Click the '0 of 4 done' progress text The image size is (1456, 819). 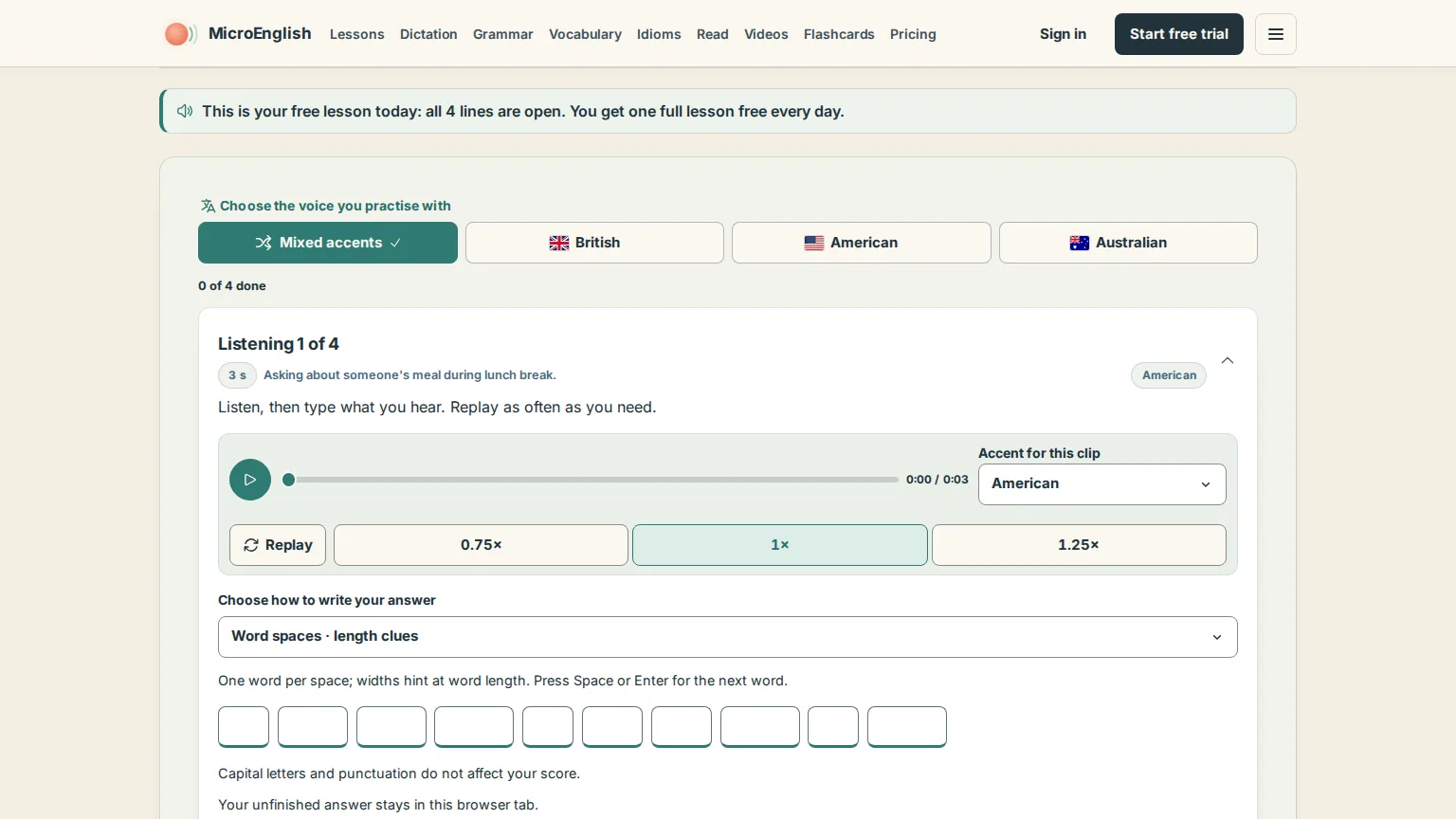pyautogui.click(x=232, y=285)
